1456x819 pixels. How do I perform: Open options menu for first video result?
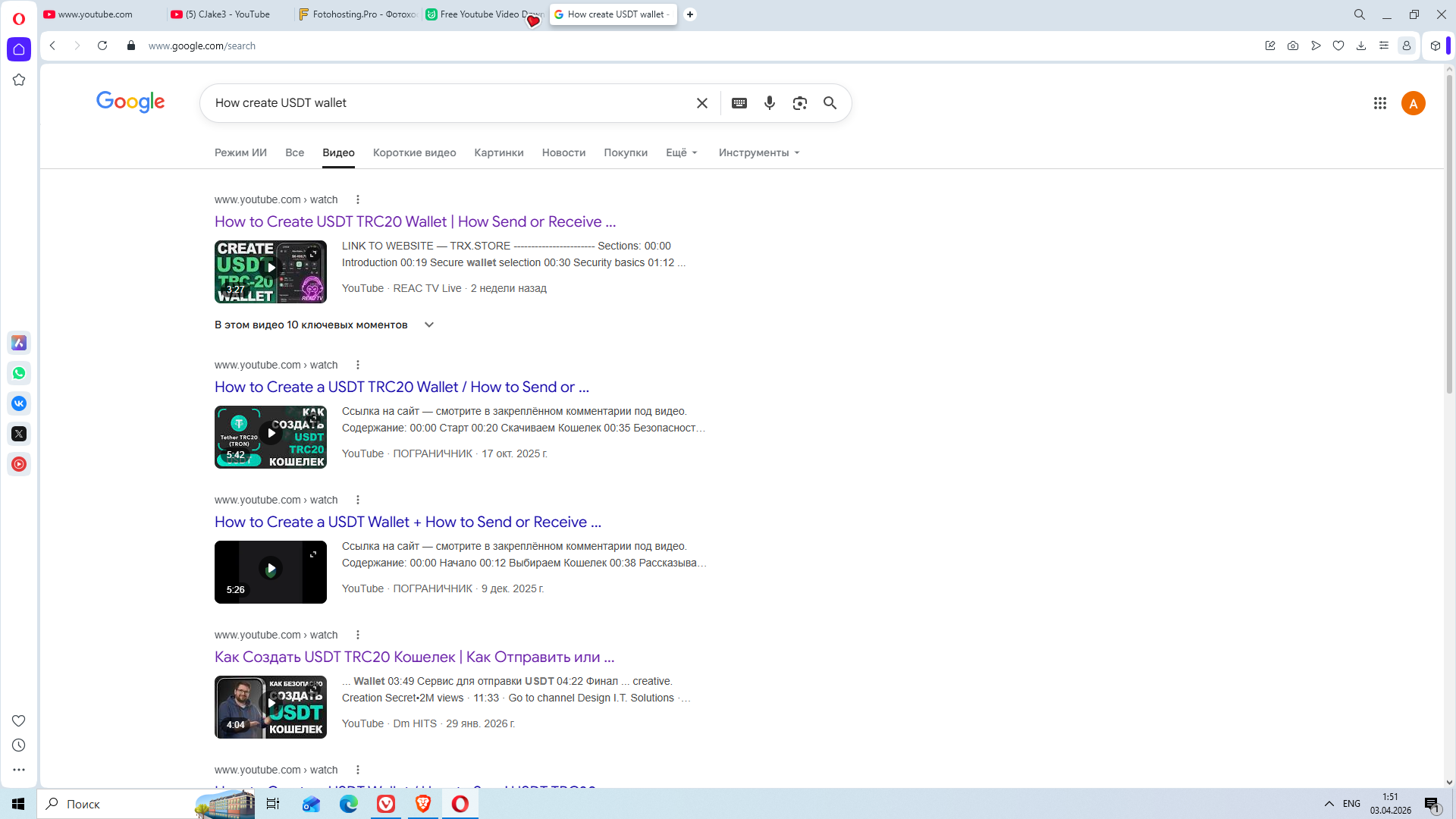tap(358, 199)
